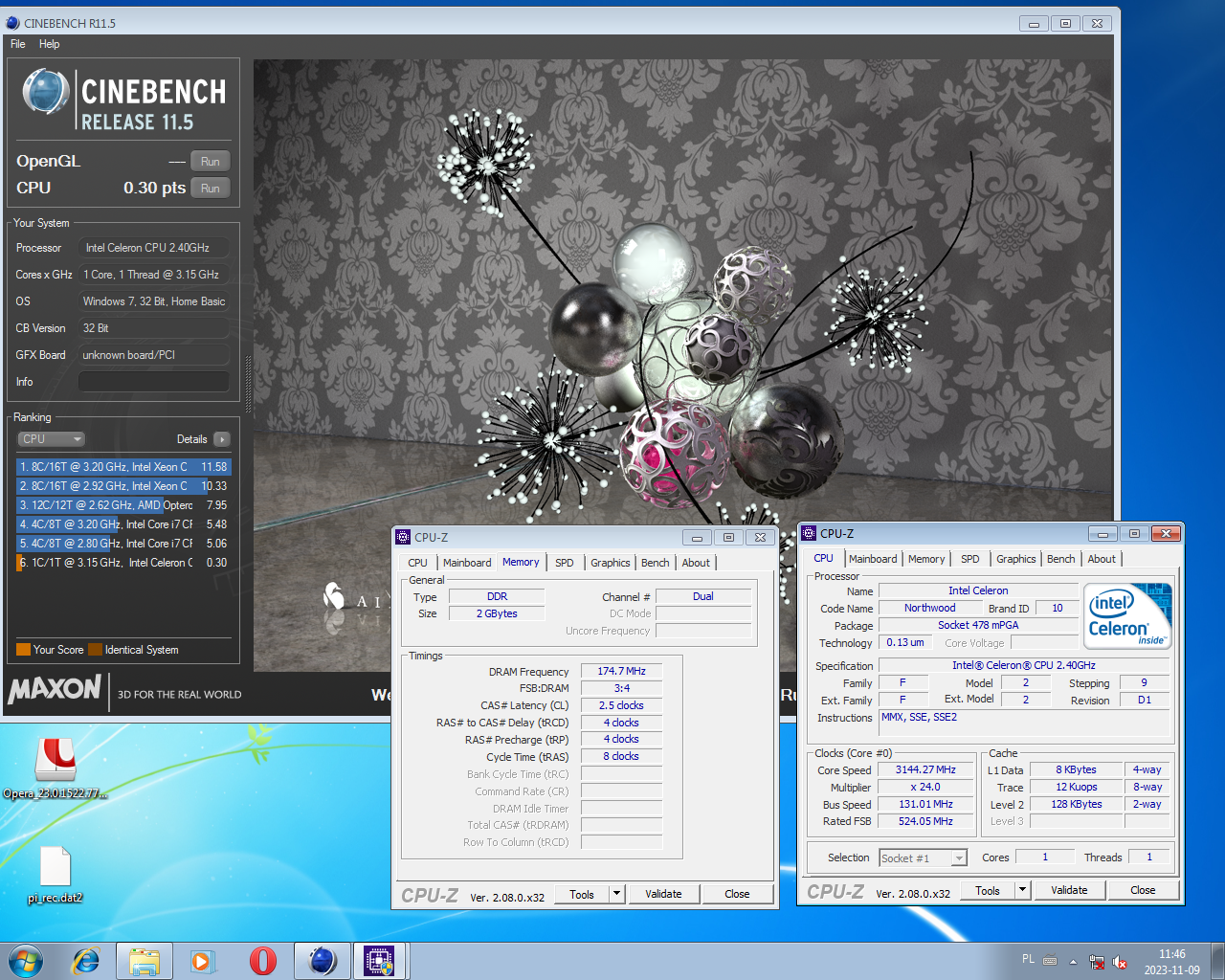Select ranking row 4C/8T @ 2.80 GHz Core i7
Image resolution: width=1225 pixels, height=980 pixels.
tap(123, 544)
